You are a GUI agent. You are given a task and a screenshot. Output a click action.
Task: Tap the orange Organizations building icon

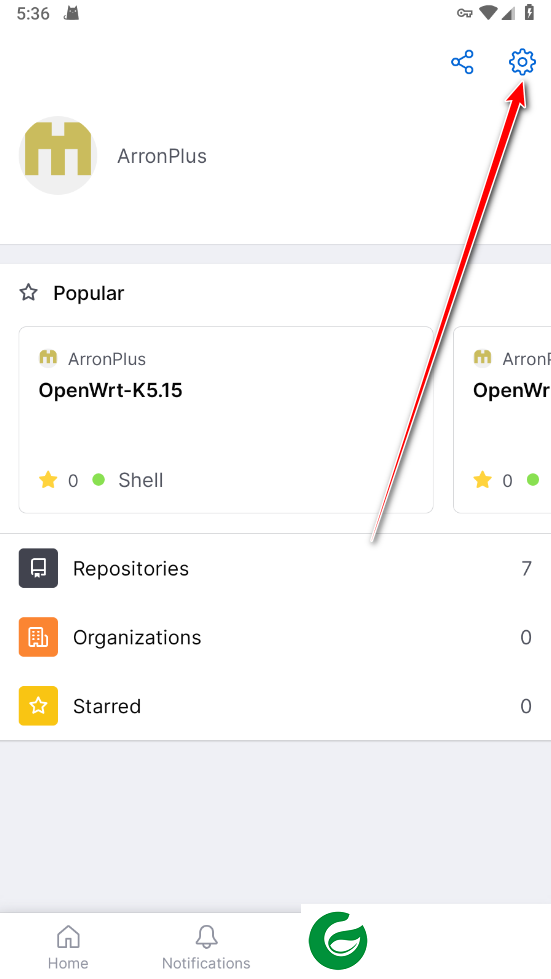(38, 637)
